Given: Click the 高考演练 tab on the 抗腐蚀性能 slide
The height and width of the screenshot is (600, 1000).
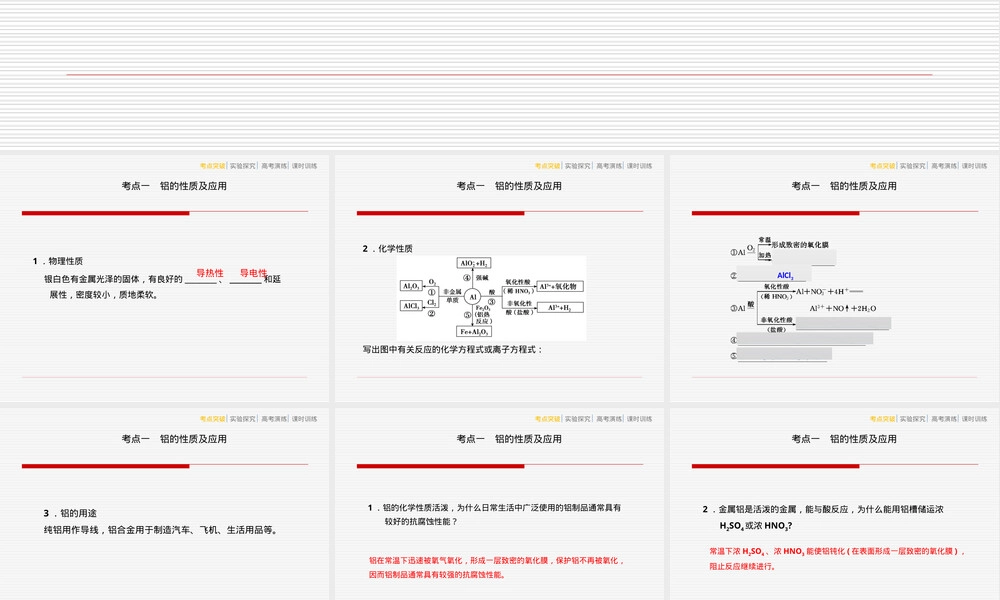Looking at the screenshot, I should click(x=609, y=419).
